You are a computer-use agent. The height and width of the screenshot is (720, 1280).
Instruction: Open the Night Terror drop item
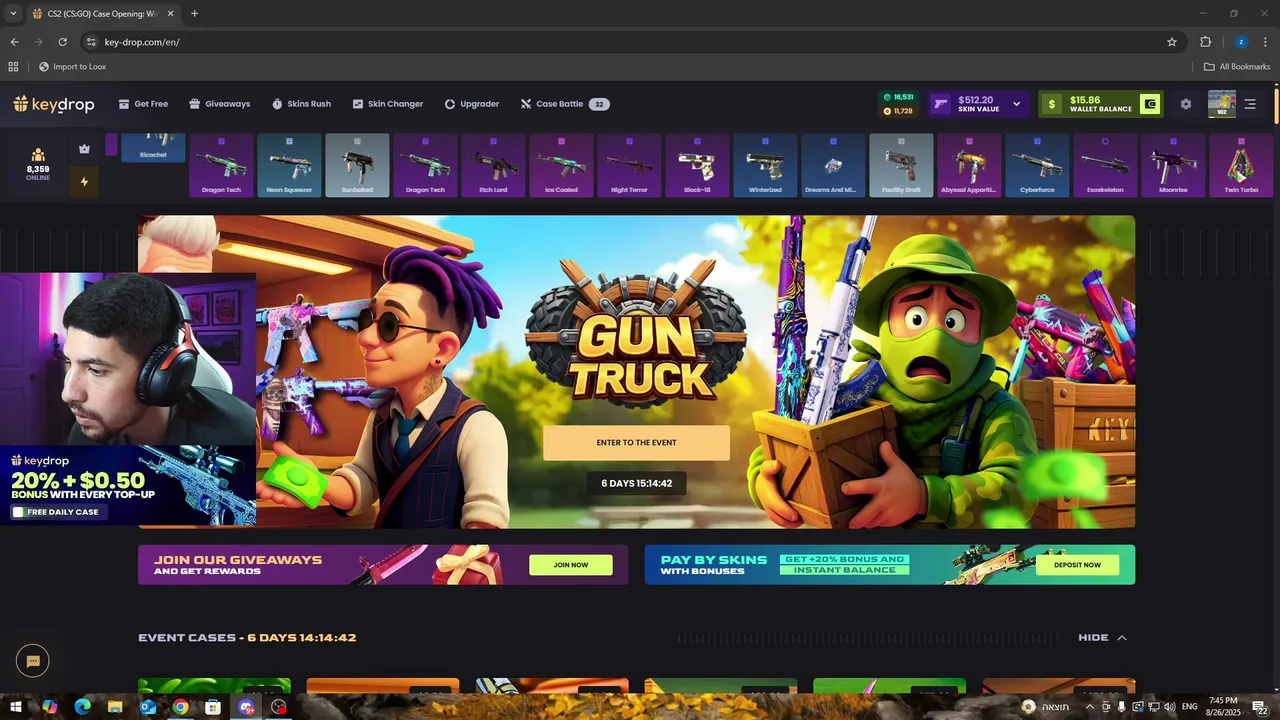(629, 165)
